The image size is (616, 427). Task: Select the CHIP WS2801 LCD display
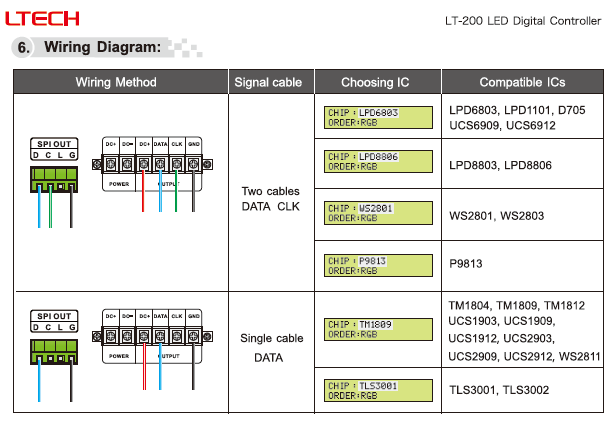point(378,213)
